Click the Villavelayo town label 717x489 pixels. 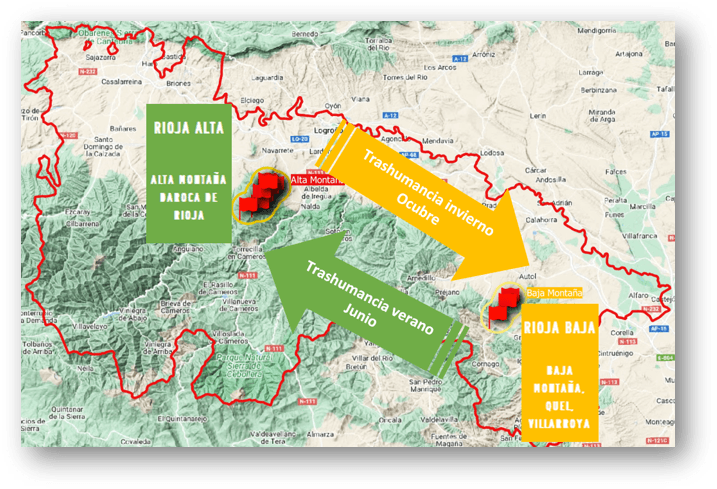pos(90,327)
